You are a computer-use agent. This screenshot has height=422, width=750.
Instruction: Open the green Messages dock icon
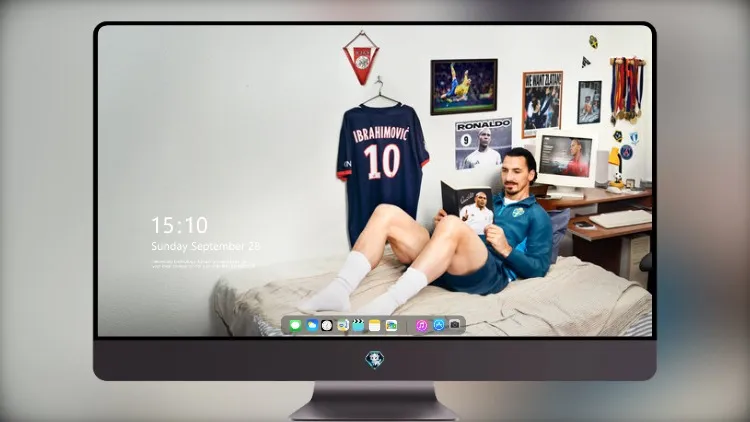[295, 326]
